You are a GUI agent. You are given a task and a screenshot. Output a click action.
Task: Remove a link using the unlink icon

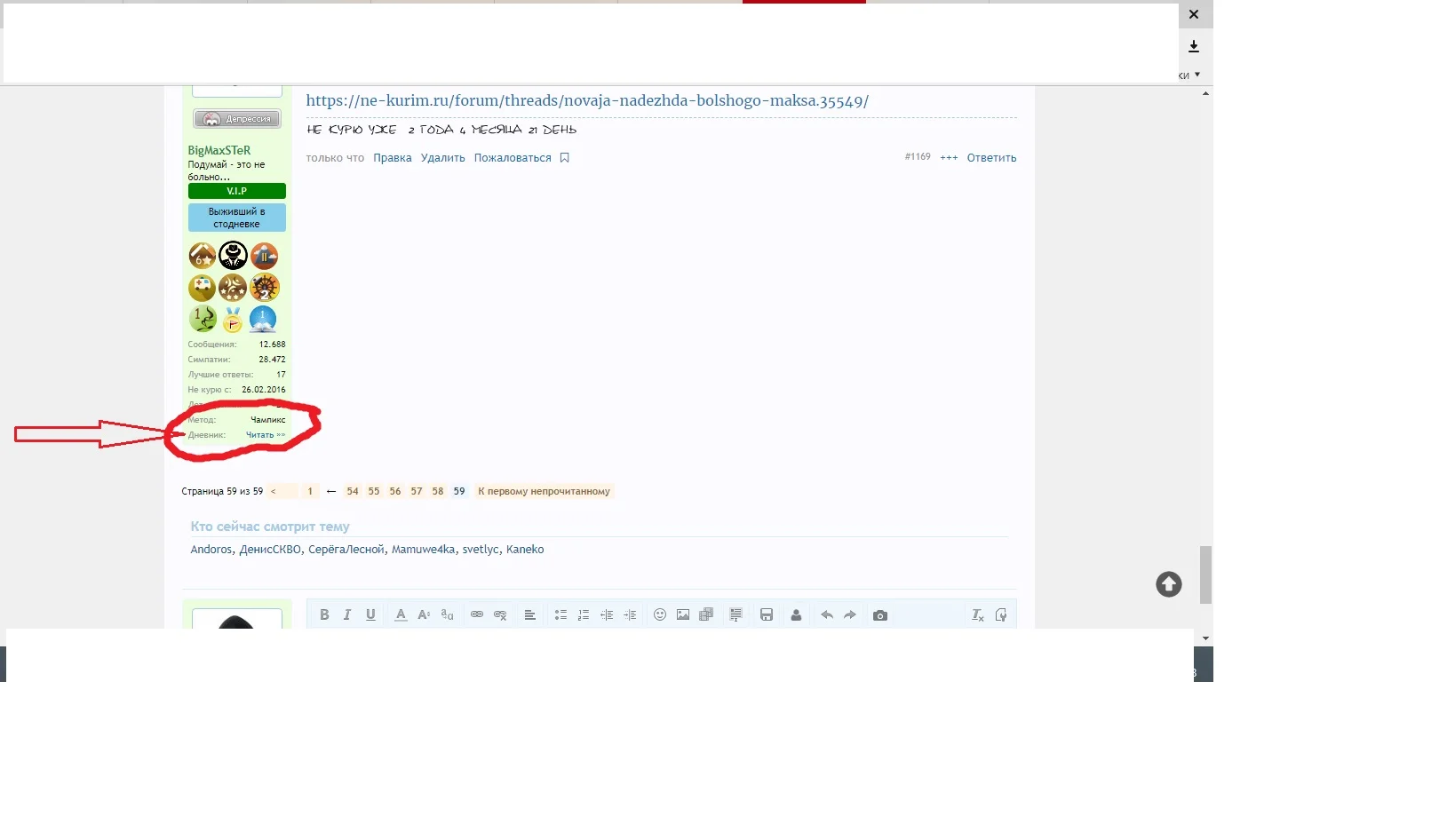pyautogui.click(x=499, y=614)
